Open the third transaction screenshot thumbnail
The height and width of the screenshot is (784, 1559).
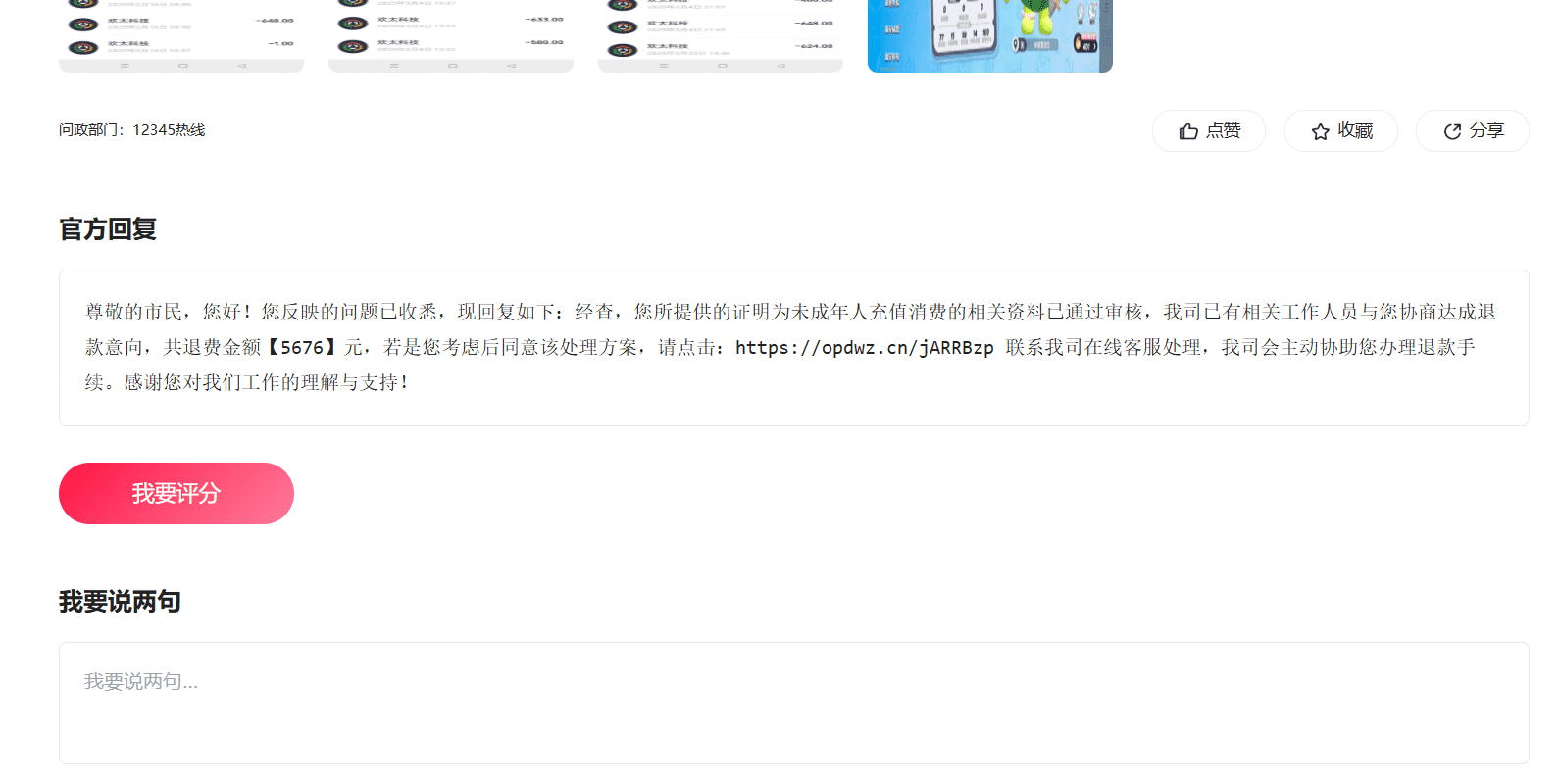(x=721, y=35)
